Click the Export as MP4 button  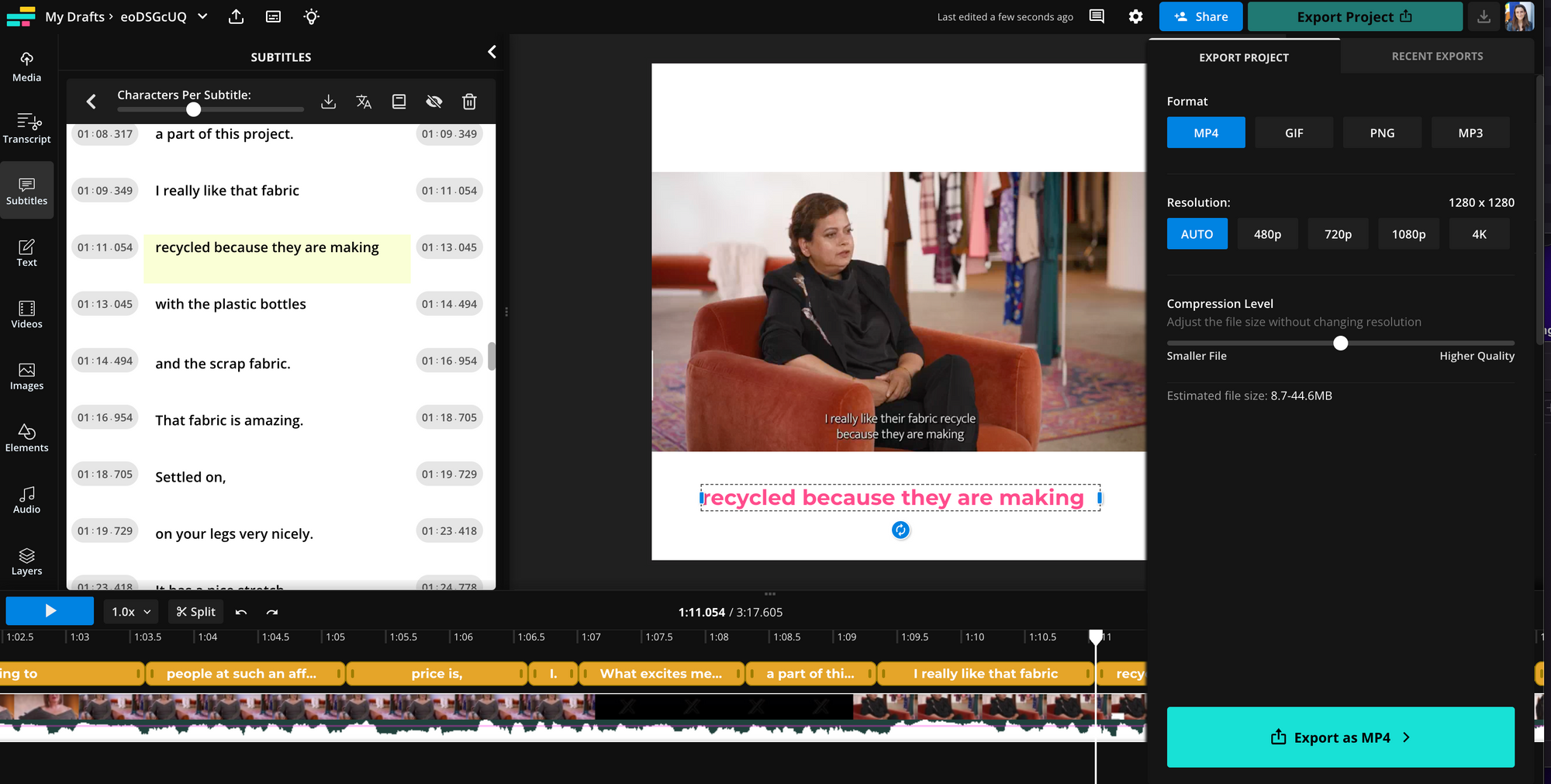pyautogui.click(x=1340, y=737)
